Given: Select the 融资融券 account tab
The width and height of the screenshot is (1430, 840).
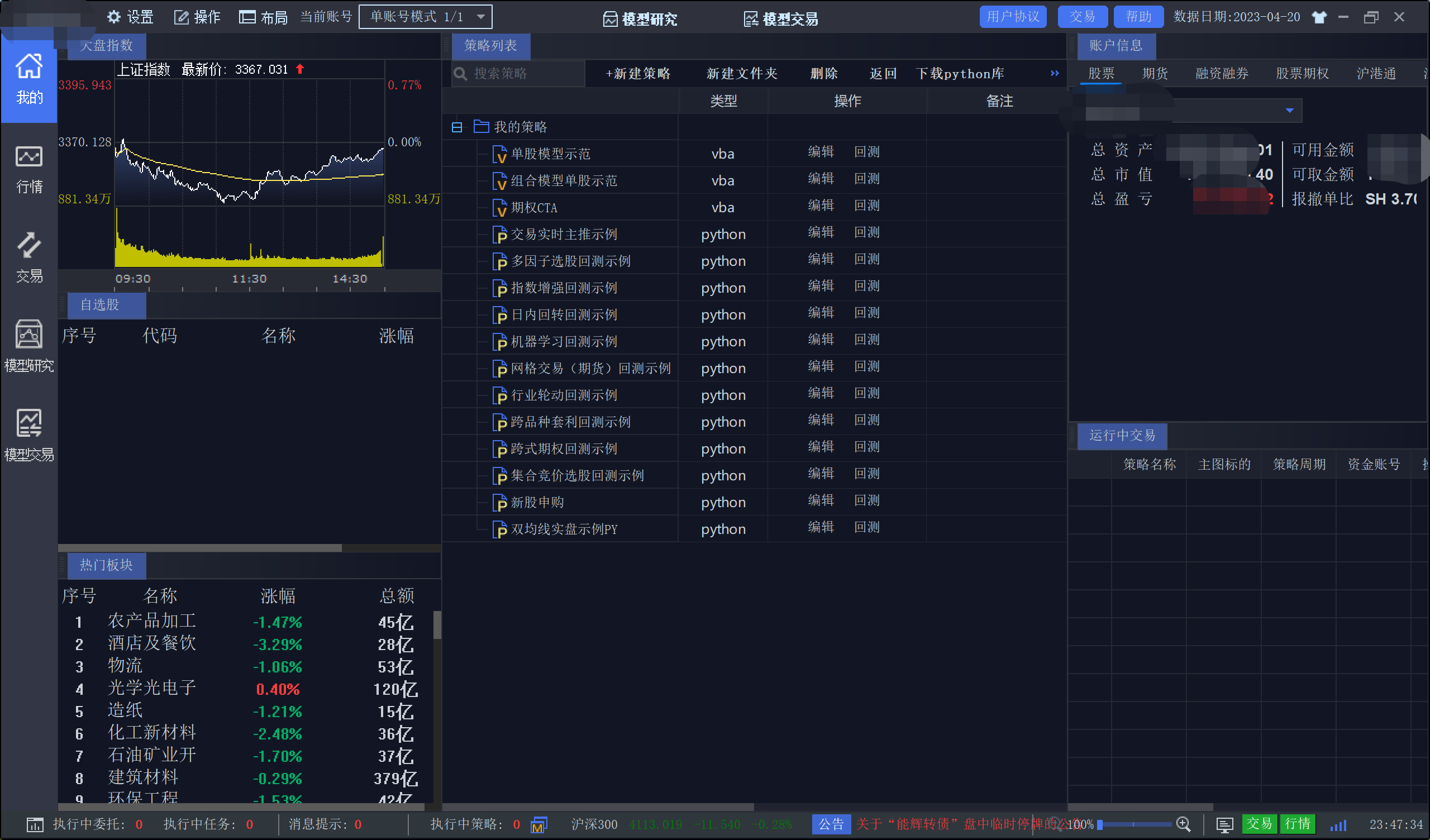Looking at the screenshot, I should 1222,74.
